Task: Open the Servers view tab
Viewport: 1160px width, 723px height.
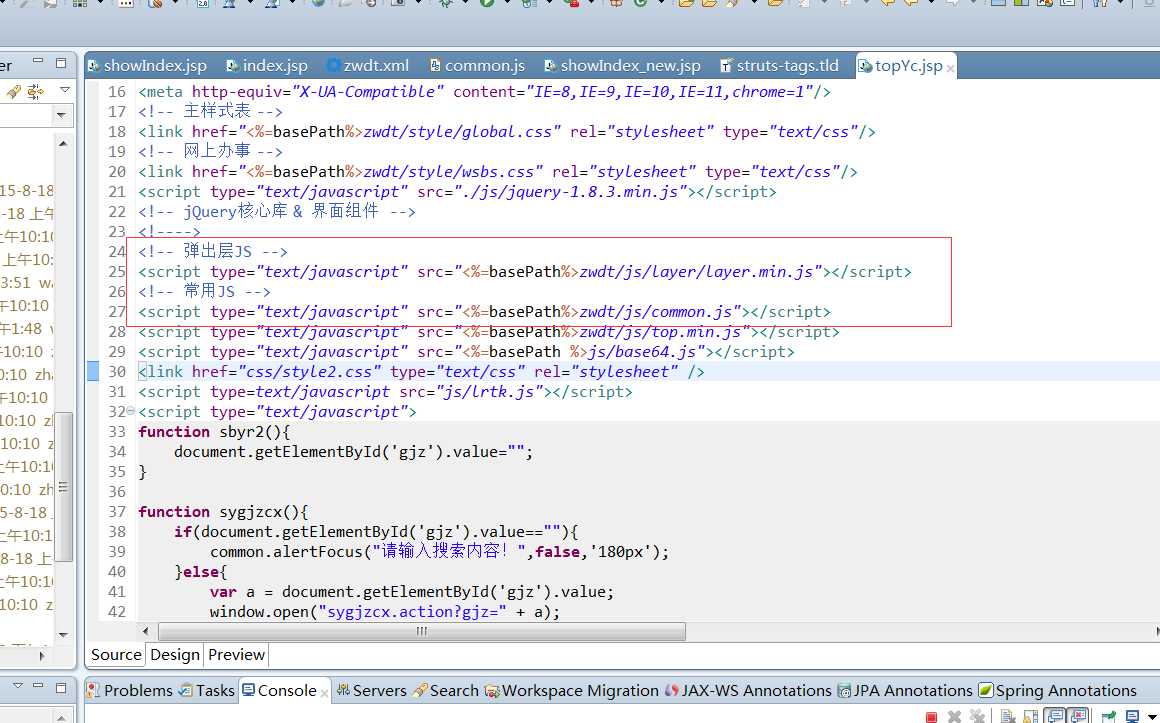Action: point(371,690)
